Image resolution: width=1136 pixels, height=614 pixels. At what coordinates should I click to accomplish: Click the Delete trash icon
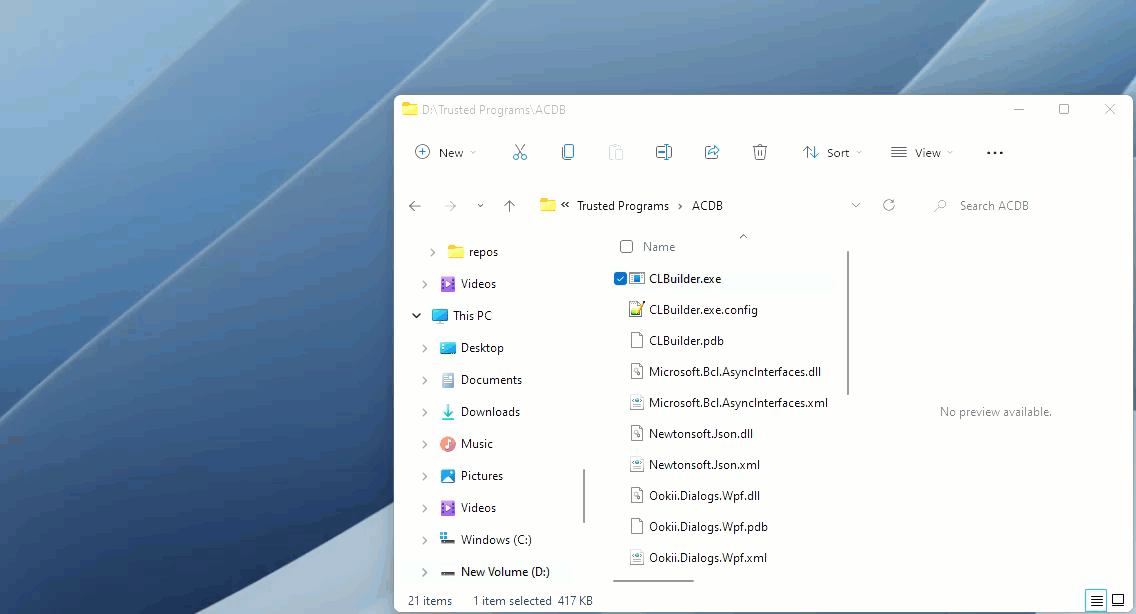coord(760,152)
